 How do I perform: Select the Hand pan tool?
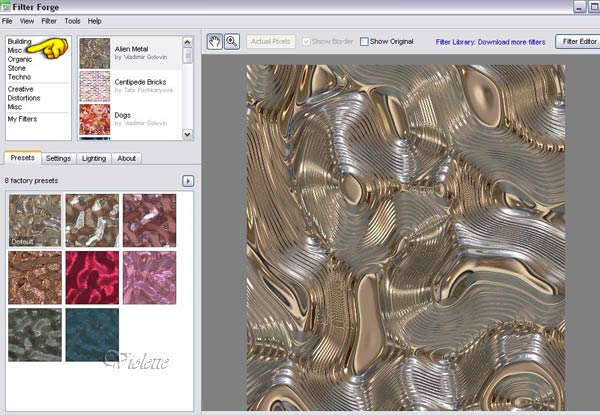pyautogui.click(x=215, y=41)
